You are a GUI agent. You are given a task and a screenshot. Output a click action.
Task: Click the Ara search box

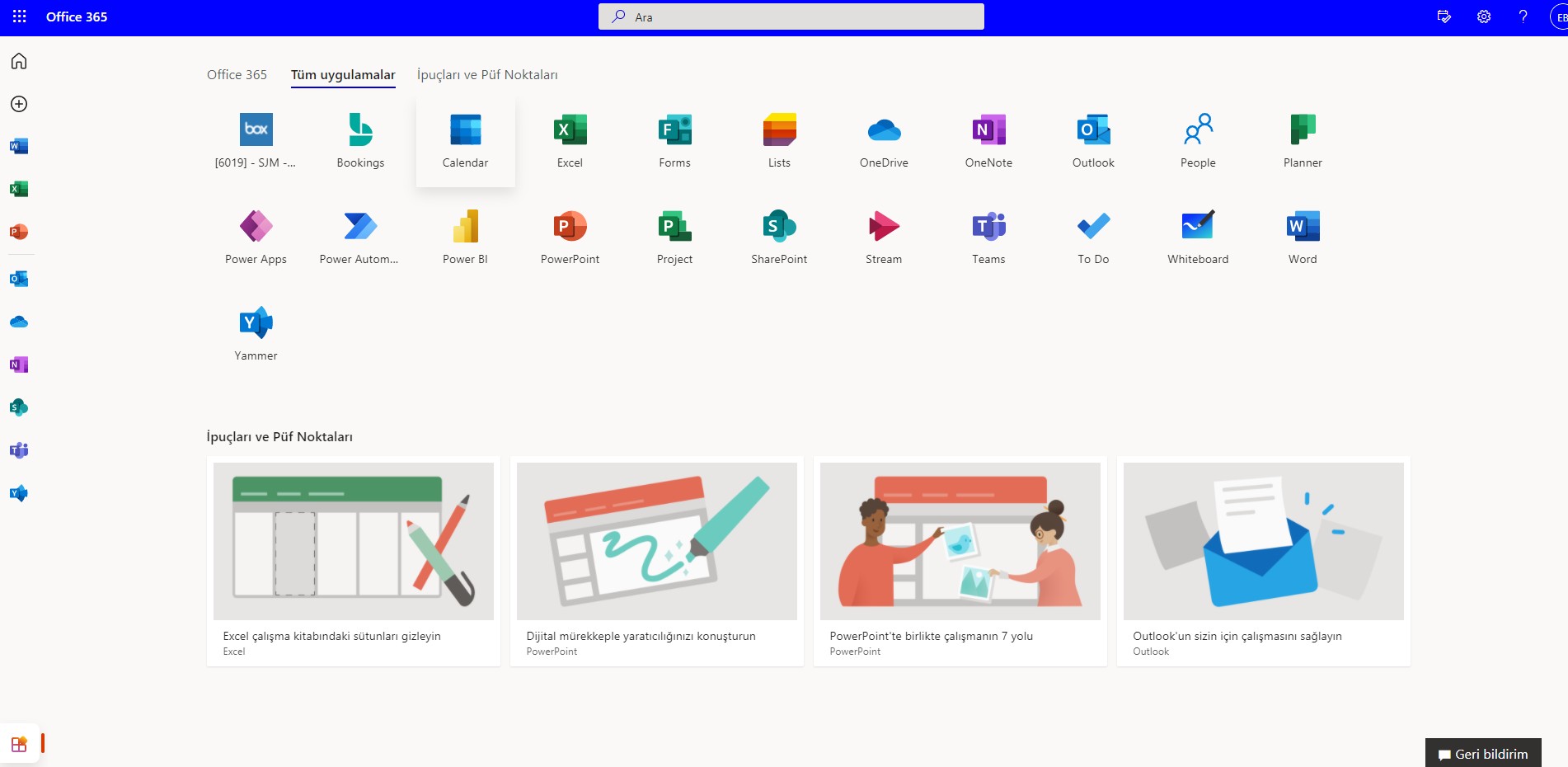click(x=791, y=16)
